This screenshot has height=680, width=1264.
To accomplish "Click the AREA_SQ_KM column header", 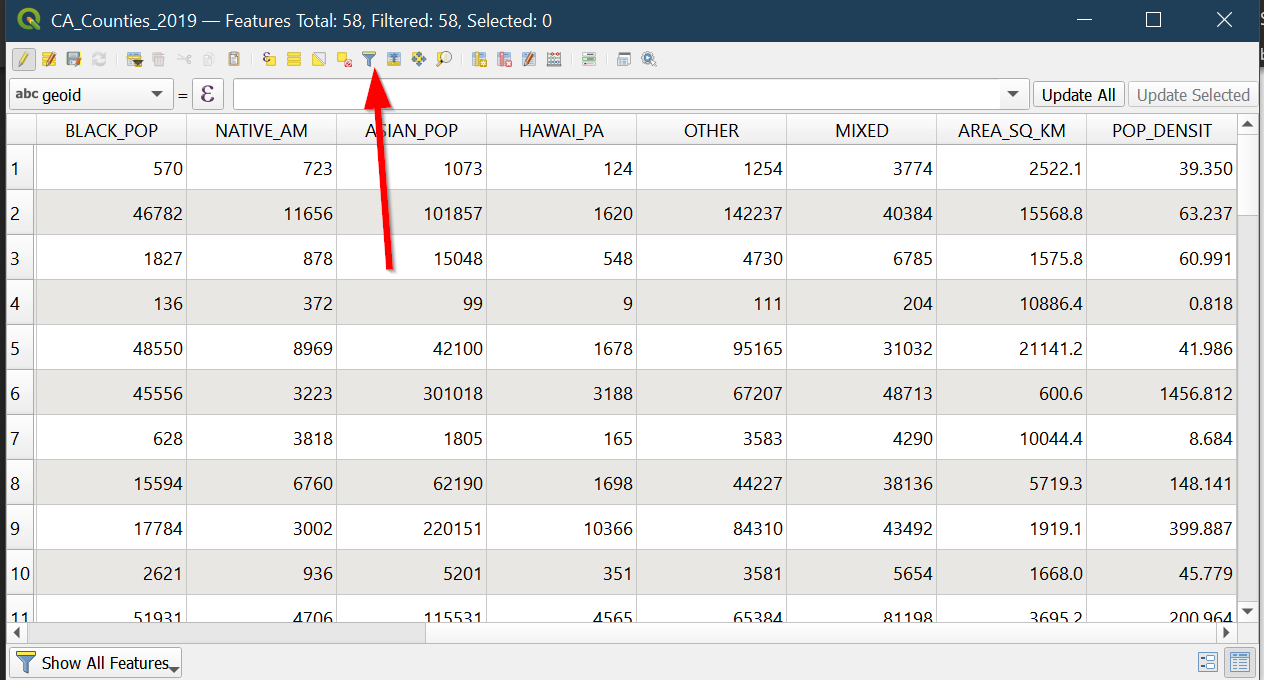I will [x=1011, y=130].
